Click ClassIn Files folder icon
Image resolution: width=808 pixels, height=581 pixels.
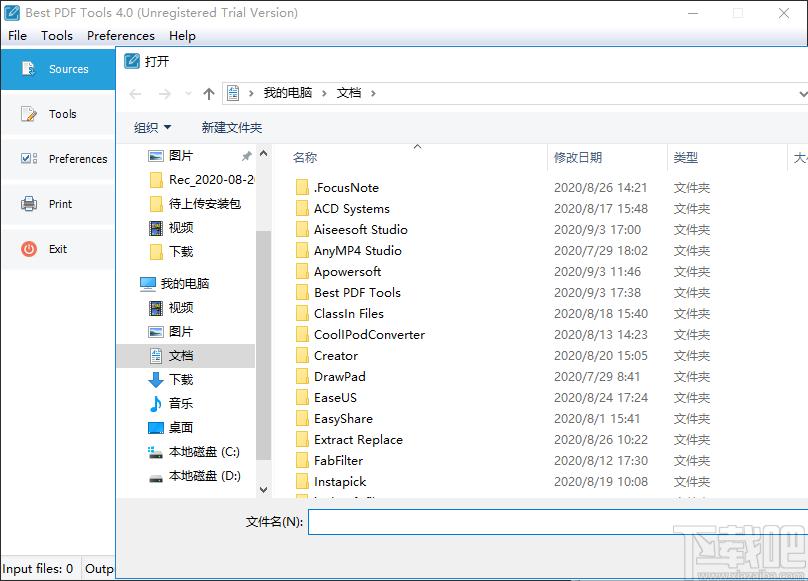[x=302, y=313]
